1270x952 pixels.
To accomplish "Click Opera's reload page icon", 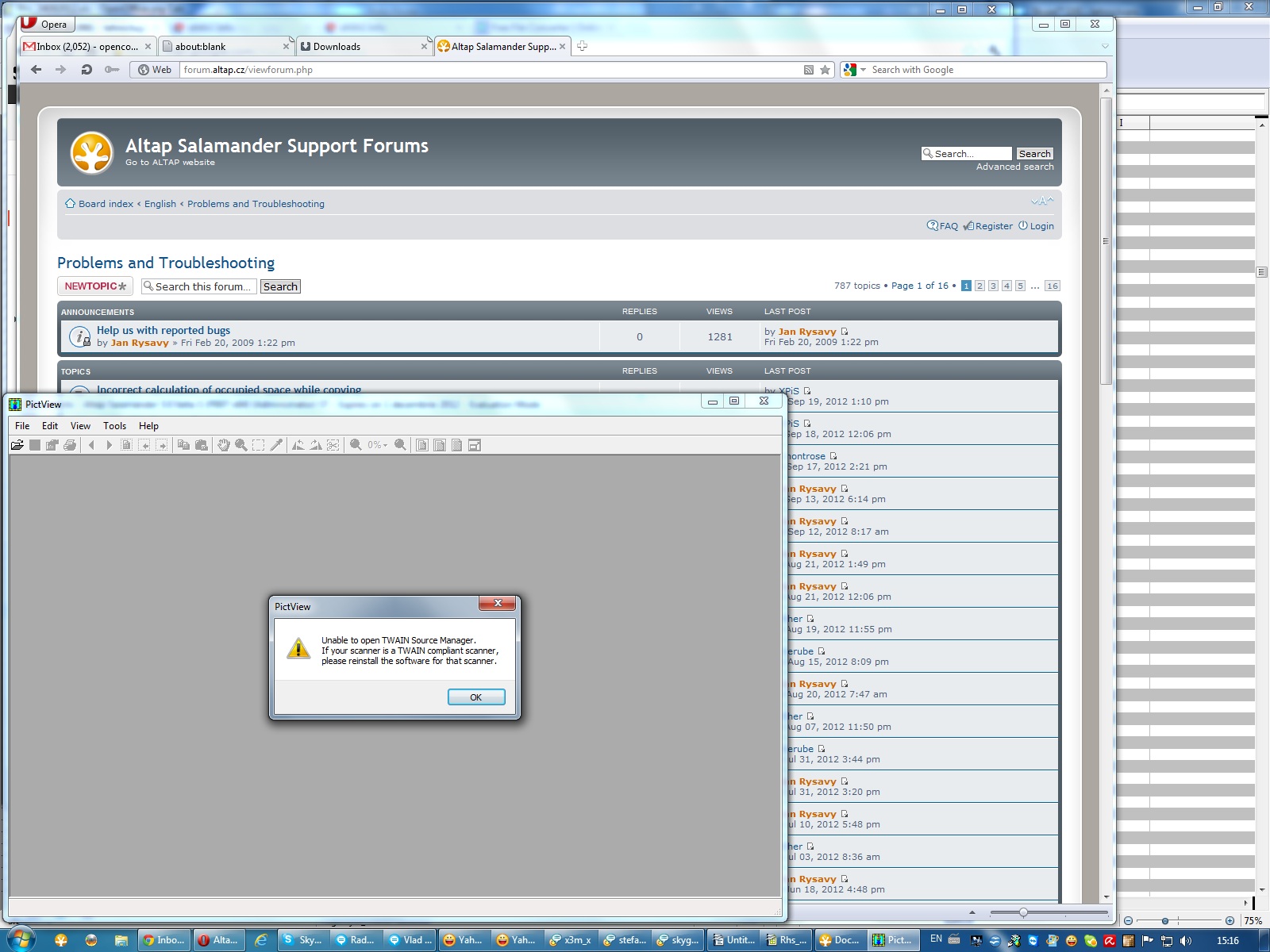I will tap(87, 70).
